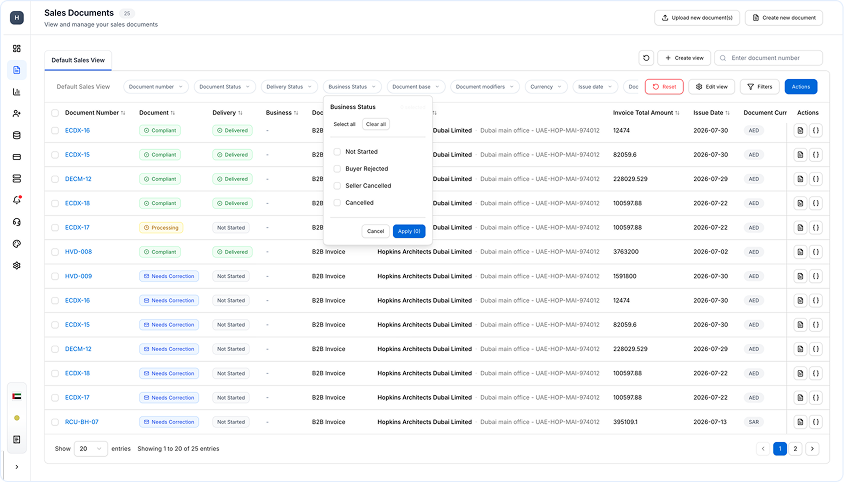Click Cancel in Business Status popup

click(x=375, y=231)
